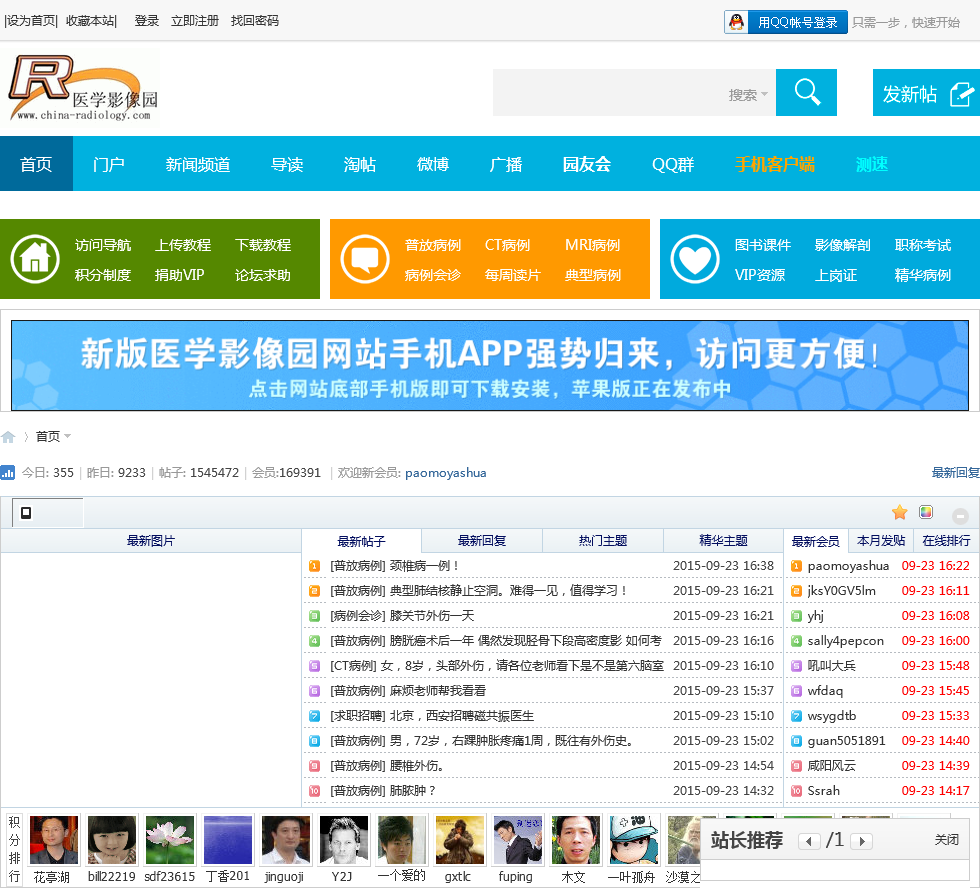Open the 搜索 type dropdown

tap(748, 95)
